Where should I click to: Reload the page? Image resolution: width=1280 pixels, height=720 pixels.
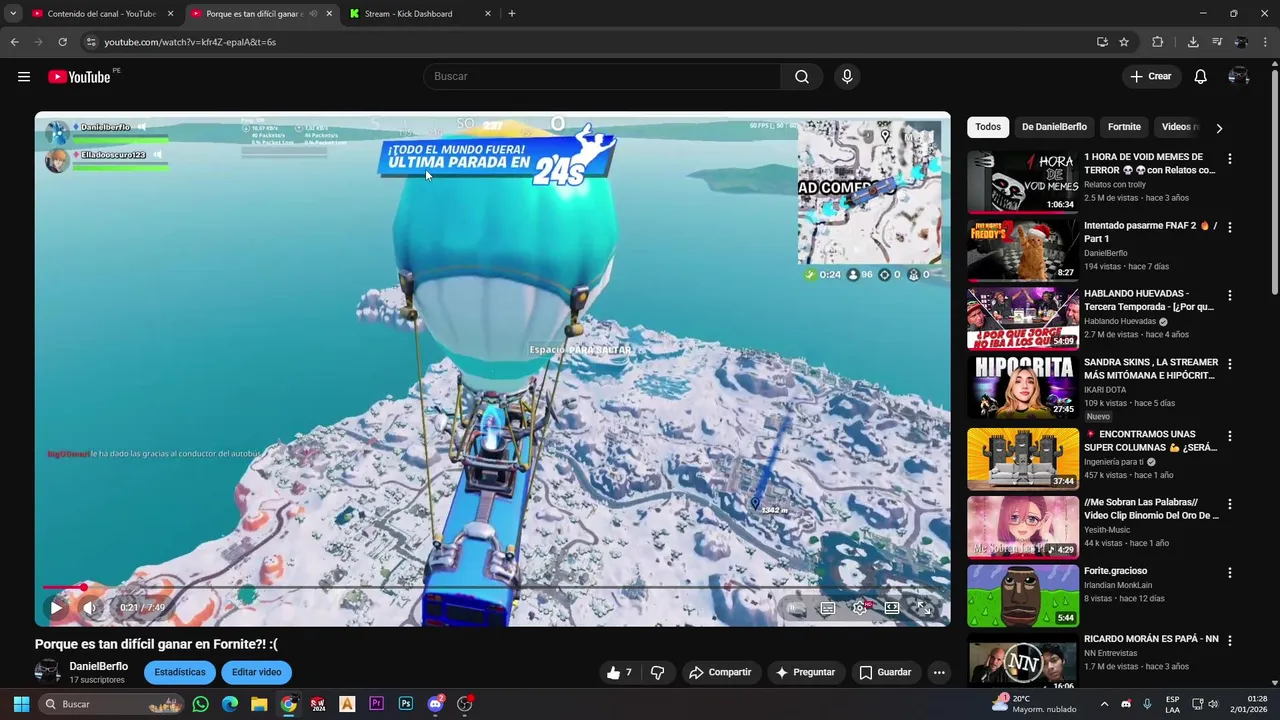click(x=62, y=42)
